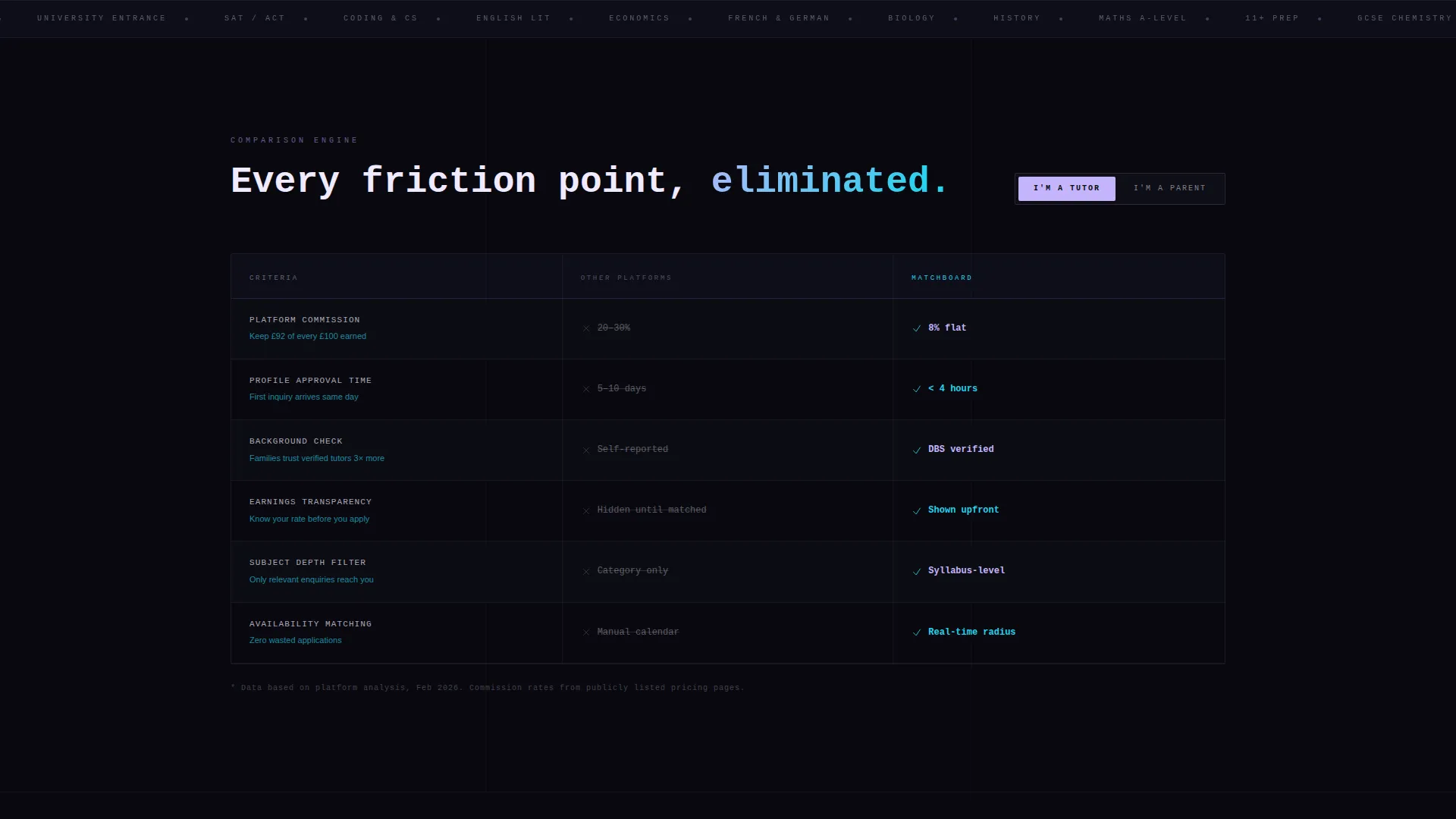Select English Lit in the ticker
Image resolution: width=1456 pixels, height=819 pixels.
coord(513,18)
